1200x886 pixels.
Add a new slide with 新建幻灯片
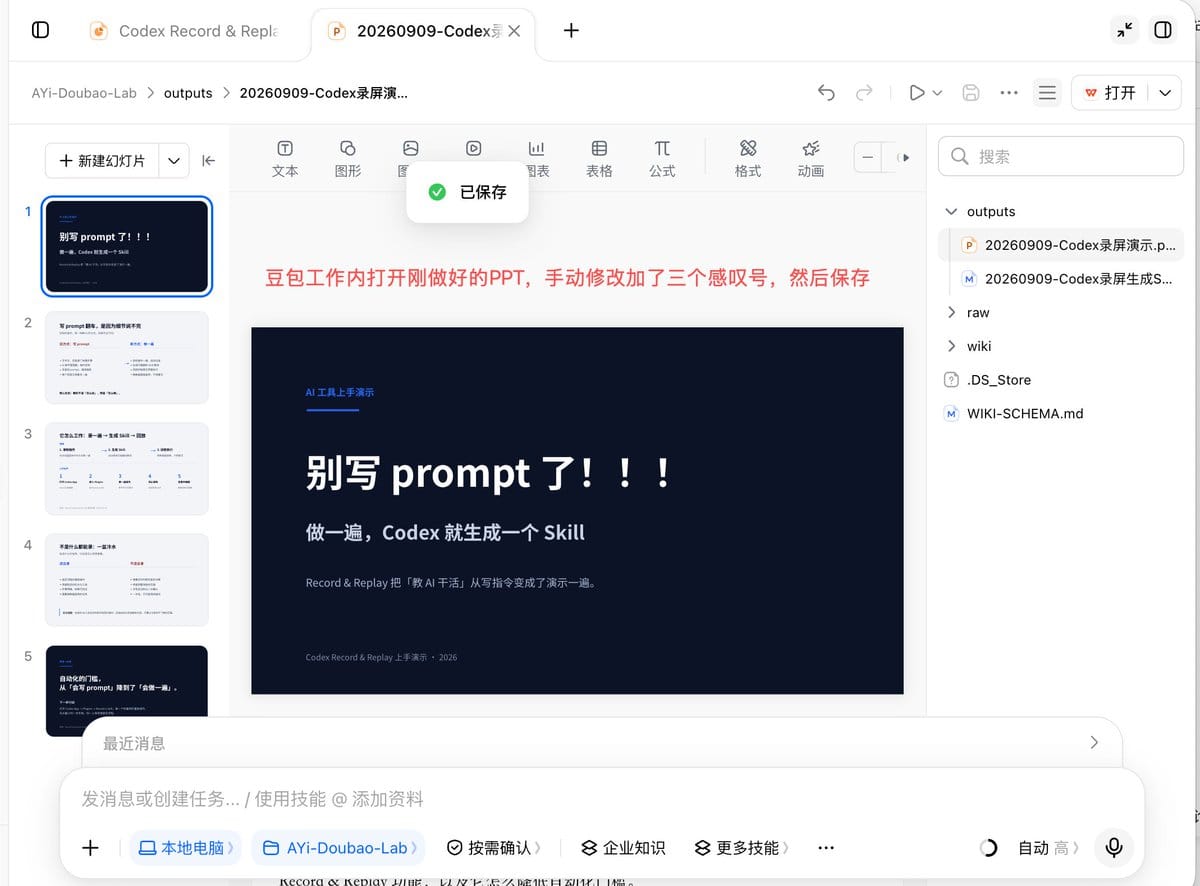pyautogui.click(x=102, y=160)
